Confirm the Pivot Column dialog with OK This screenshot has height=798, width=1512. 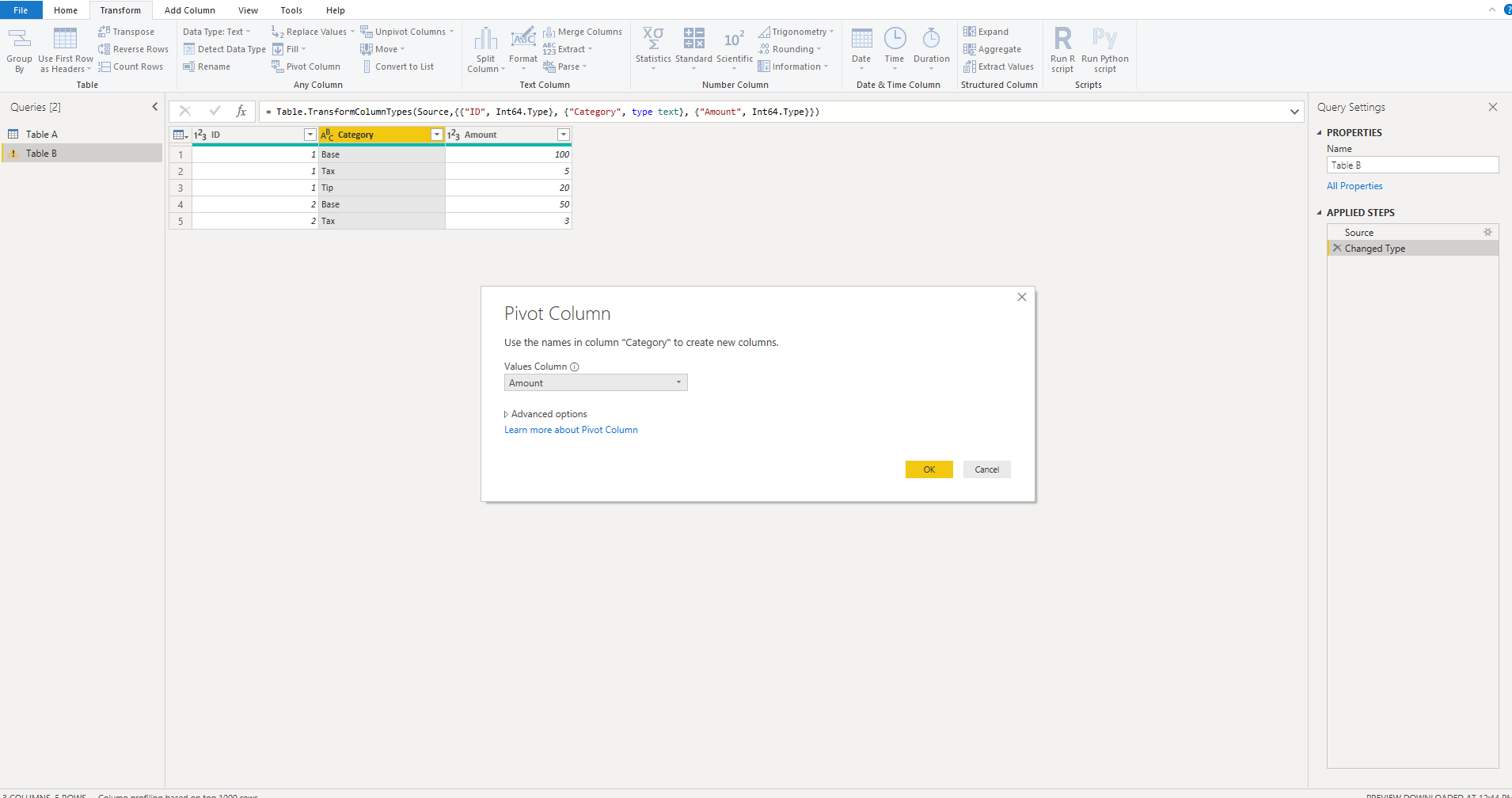point(929,469)
